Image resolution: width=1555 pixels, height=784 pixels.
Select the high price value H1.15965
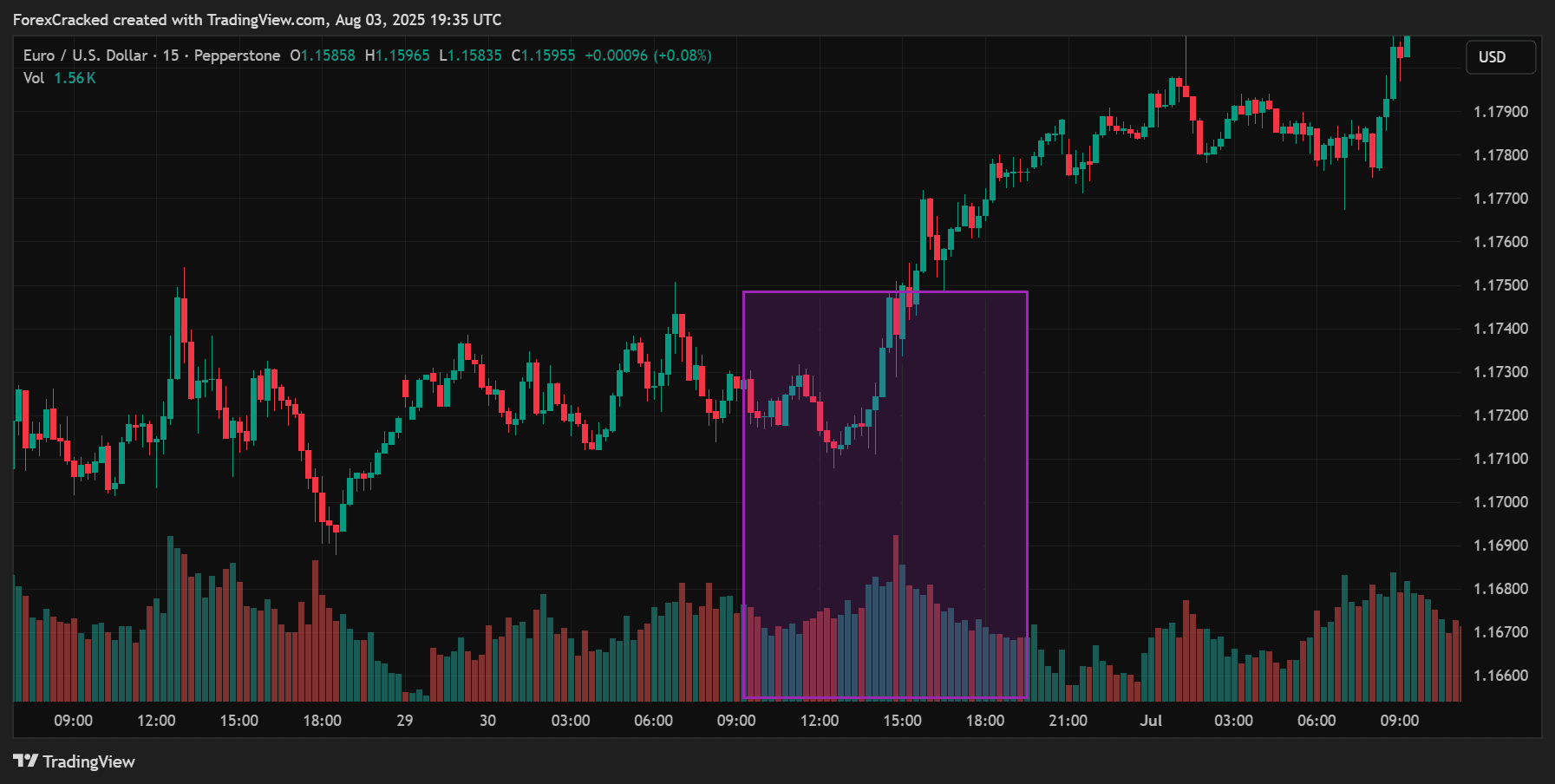tap(397, 56)
